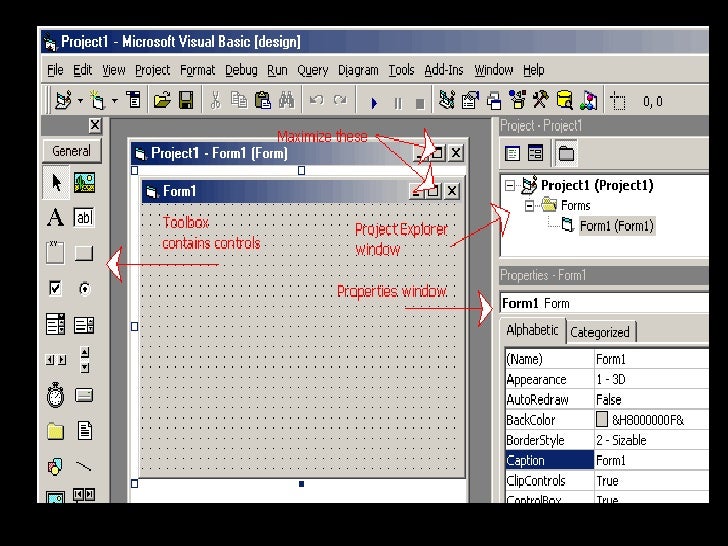This screenshot has height=546, width=728.
Task: Open the Data View Window toolbar icon
Action: click(564, 100)
